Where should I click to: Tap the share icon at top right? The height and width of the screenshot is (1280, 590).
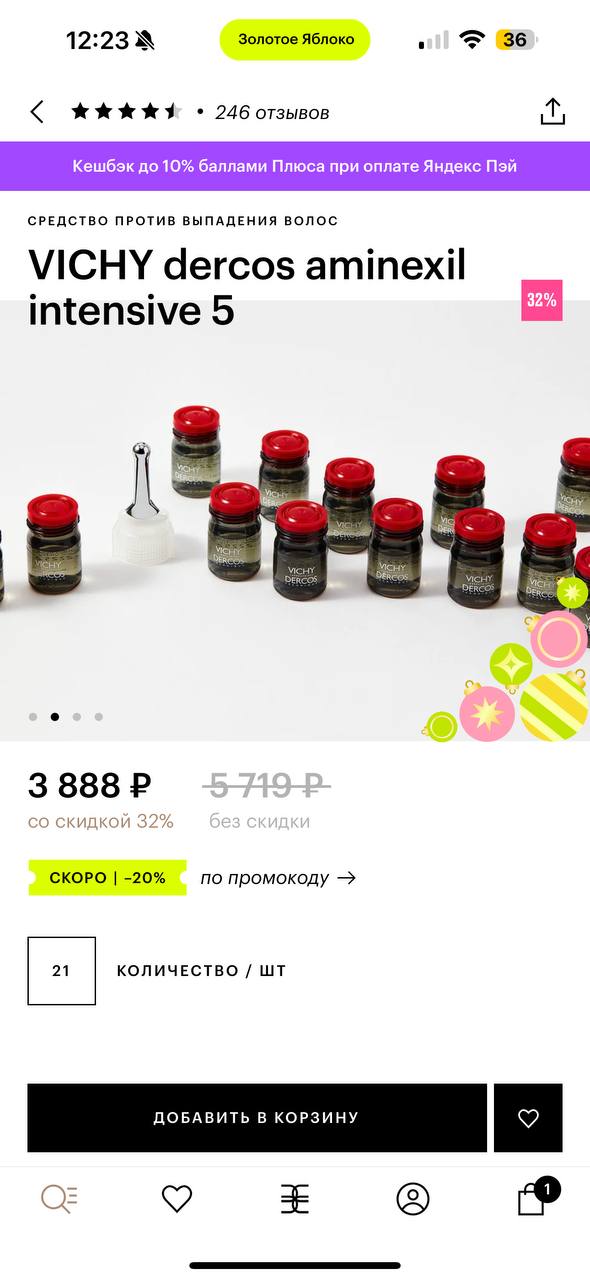(x=553, y=111)
